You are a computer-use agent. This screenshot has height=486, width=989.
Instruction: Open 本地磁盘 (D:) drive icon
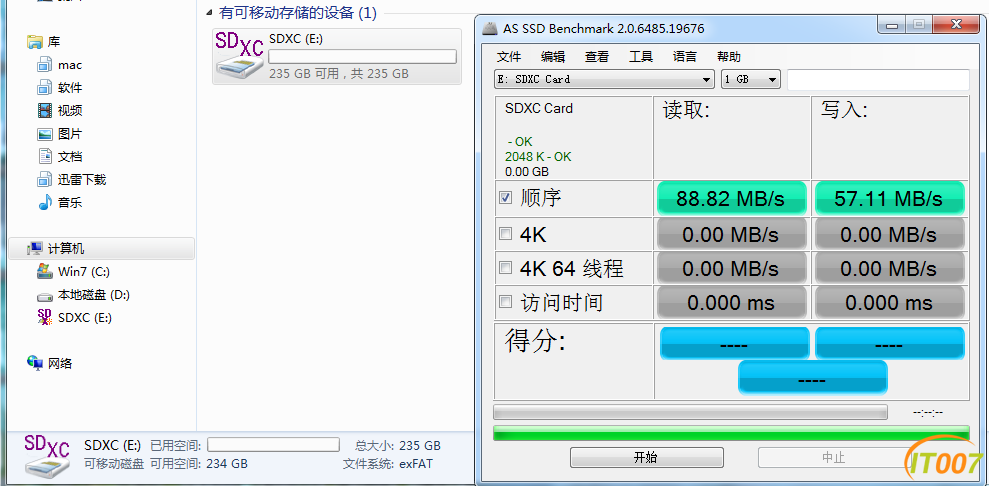44,295
